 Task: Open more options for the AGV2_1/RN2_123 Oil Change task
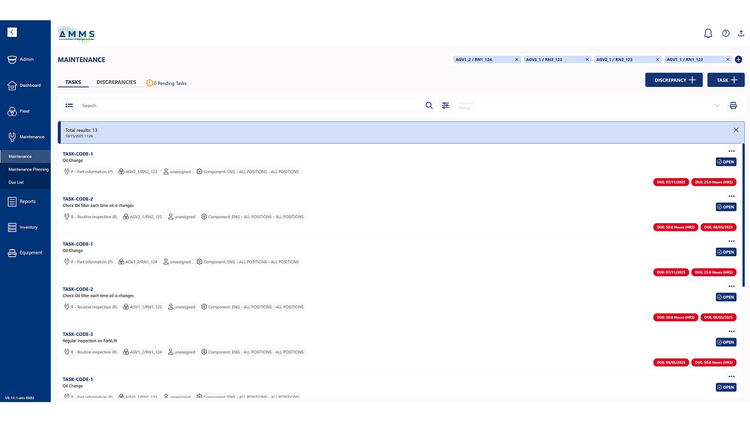[x=731, y=151]
